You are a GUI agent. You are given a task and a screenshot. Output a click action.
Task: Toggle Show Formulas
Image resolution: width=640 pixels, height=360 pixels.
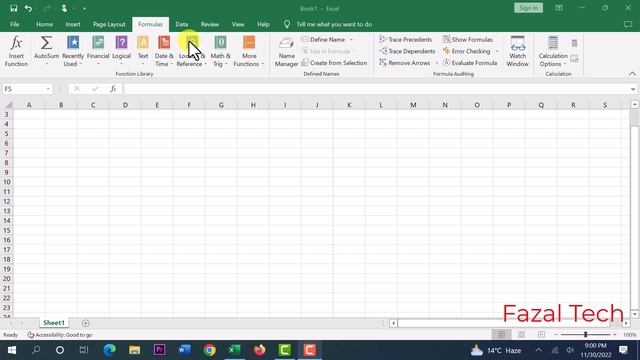pyautogui.click(x=468, y=40)
